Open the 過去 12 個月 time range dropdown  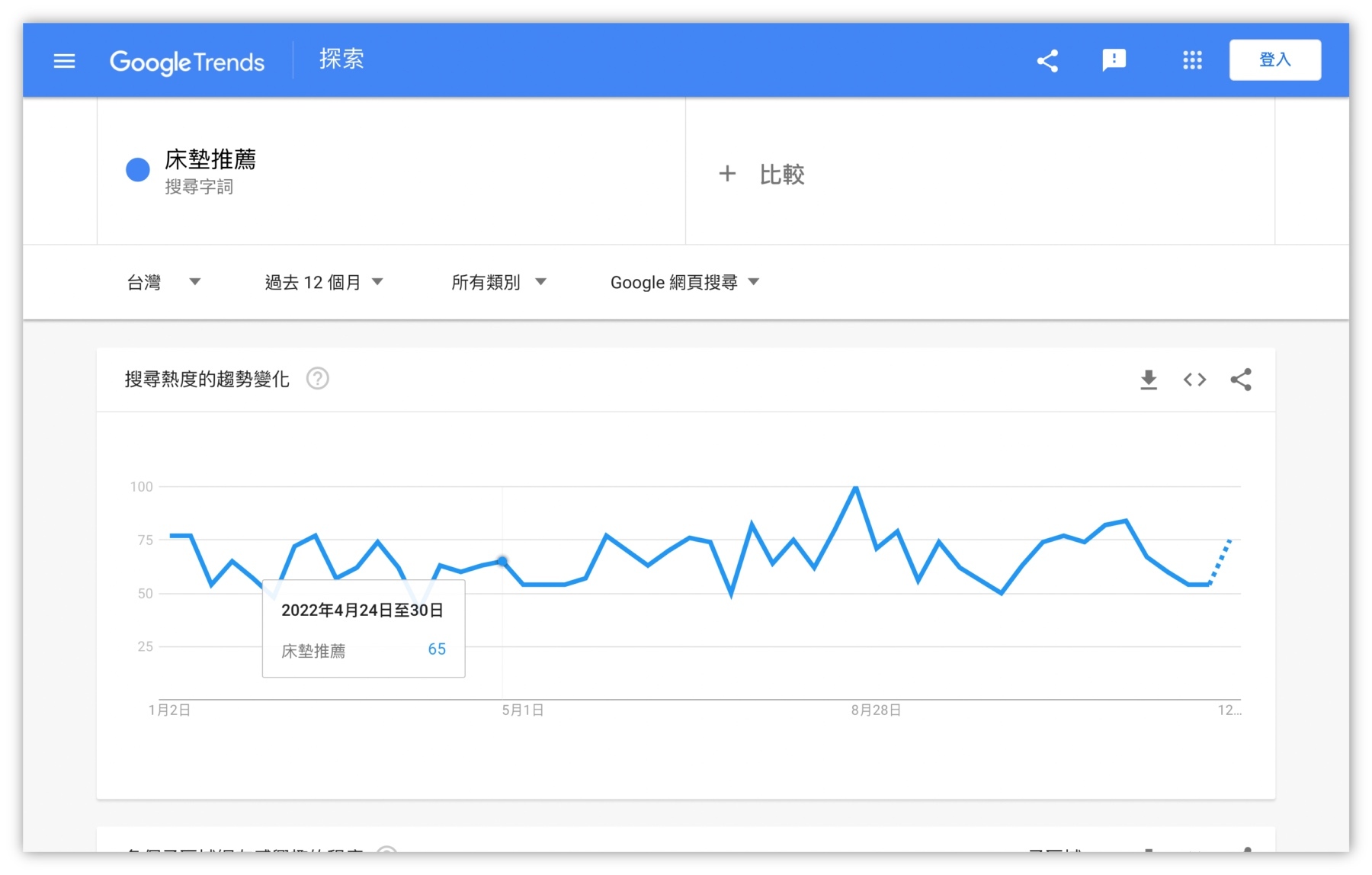[323, 282]
